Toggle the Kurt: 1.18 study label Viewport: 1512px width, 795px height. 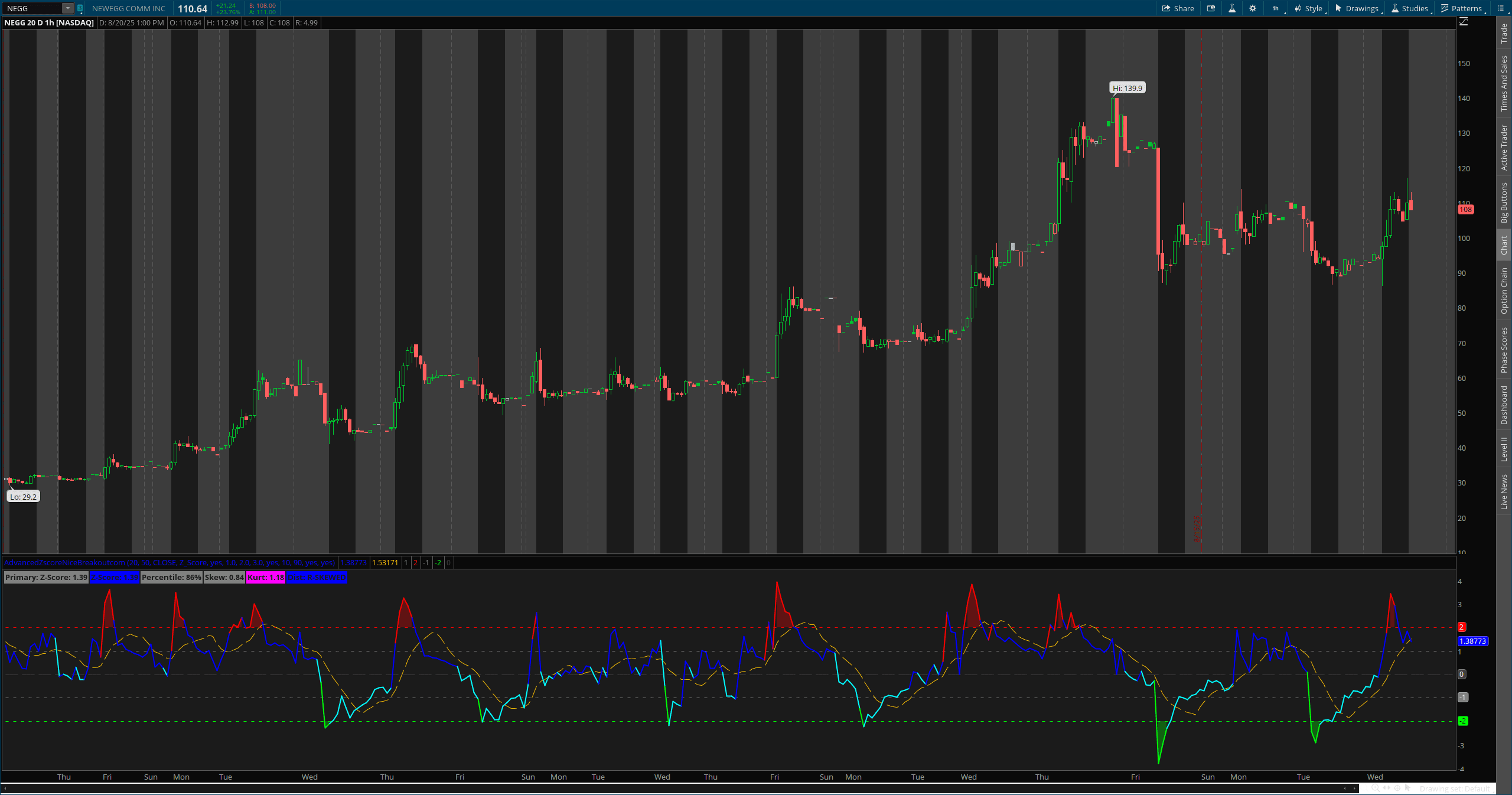266,577
